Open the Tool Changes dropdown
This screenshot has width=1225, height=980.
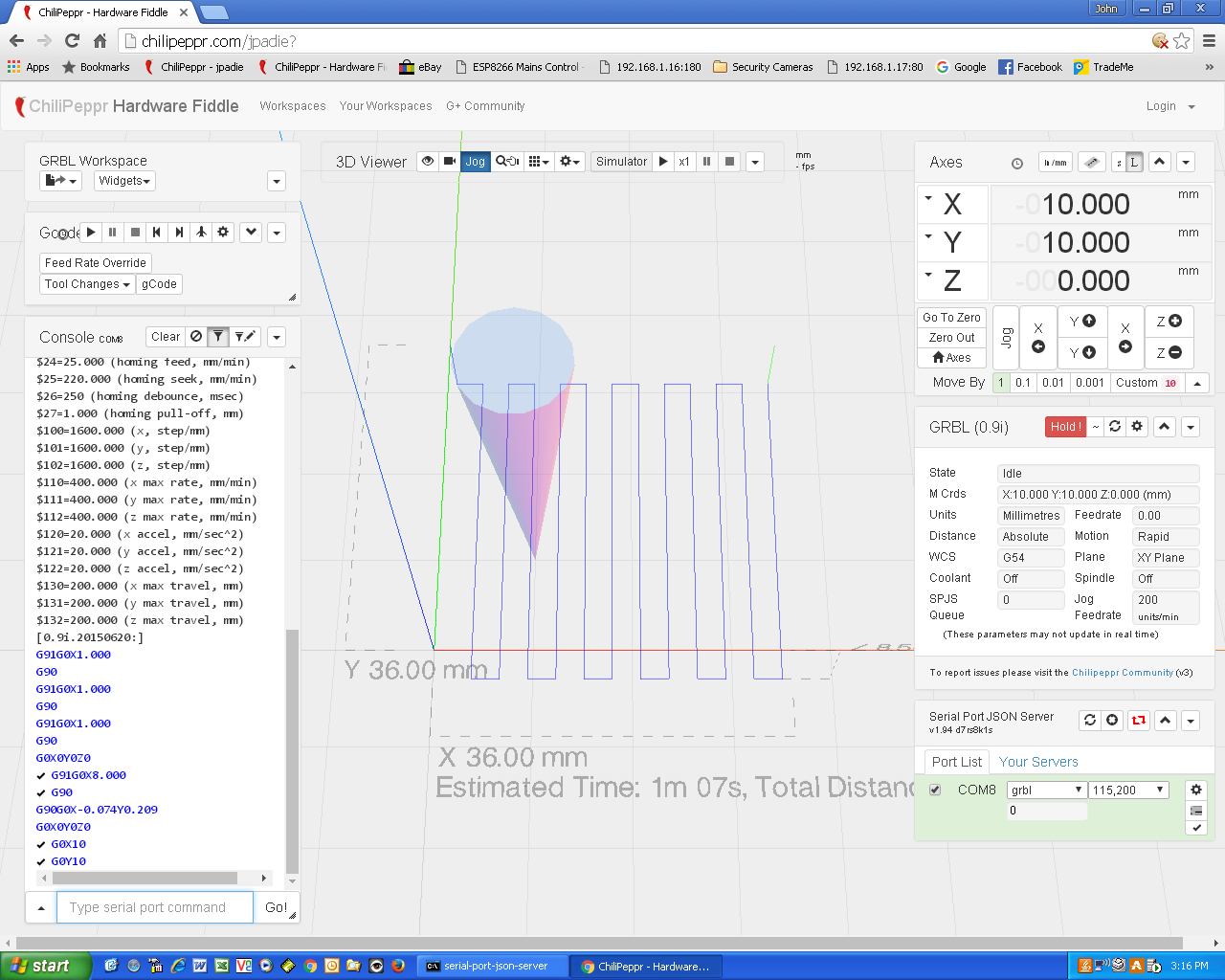tap(87, 284)
